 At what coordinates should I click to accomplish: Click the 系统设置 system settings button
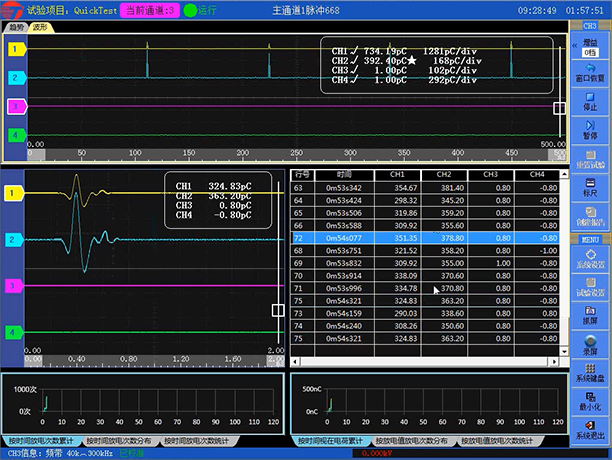590,259
